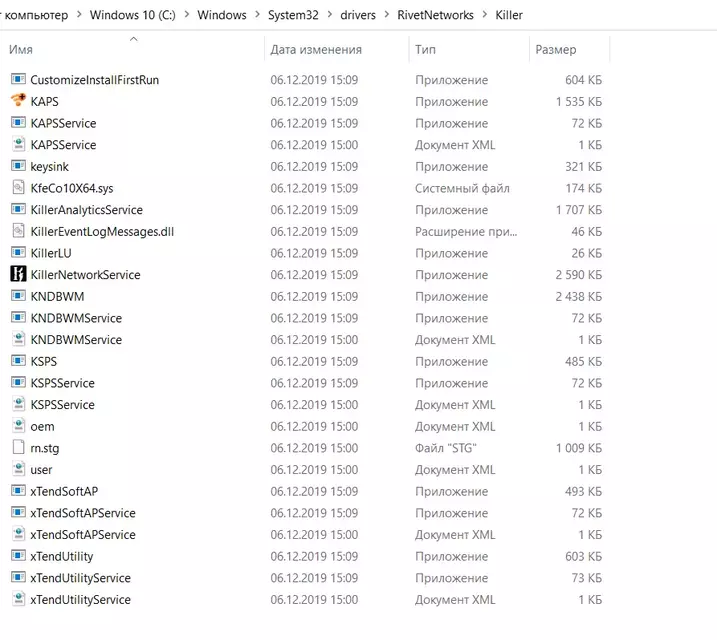717x640 pixels.
Task: Select the xTendSoftAP application icon
Action: pos(18,491)
